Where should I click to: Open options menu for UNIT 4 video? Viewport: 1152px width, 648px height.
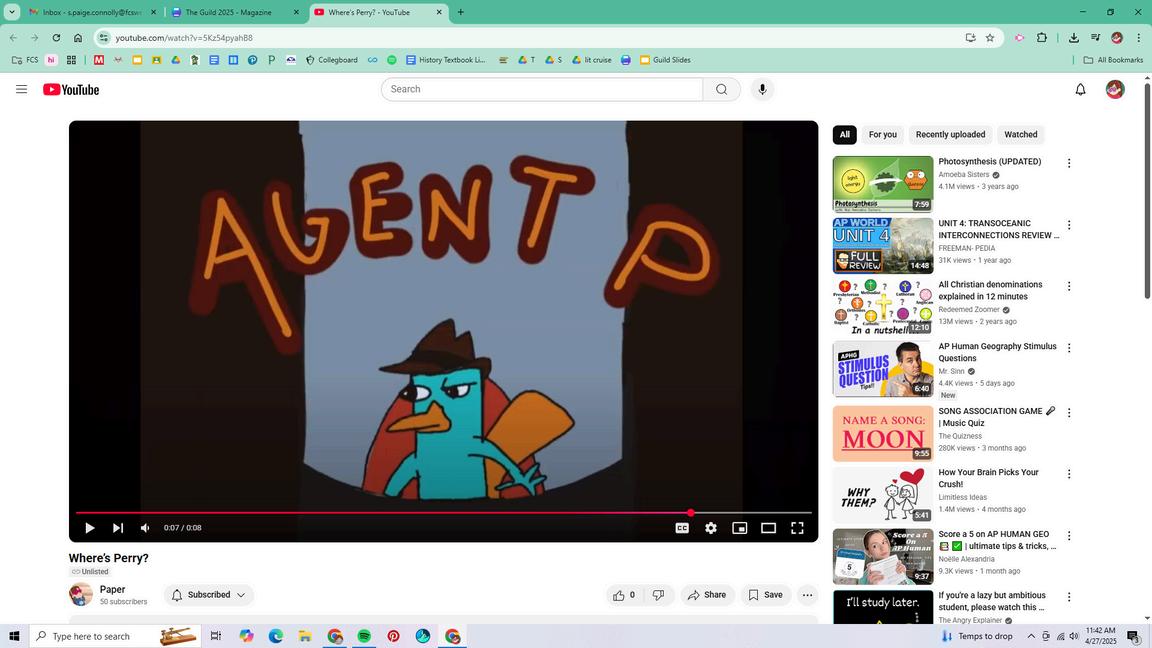[x=1069, y=225]
